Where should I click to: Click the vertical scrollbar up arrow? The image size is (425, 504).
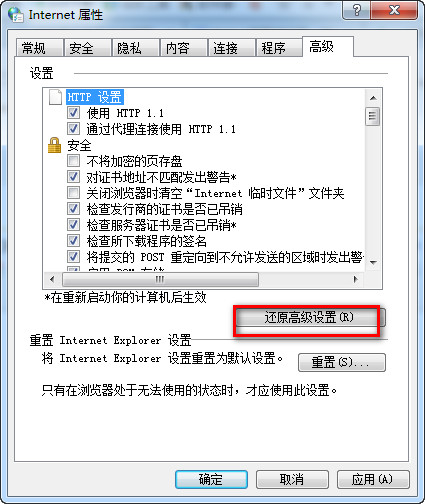pos(373,98)
